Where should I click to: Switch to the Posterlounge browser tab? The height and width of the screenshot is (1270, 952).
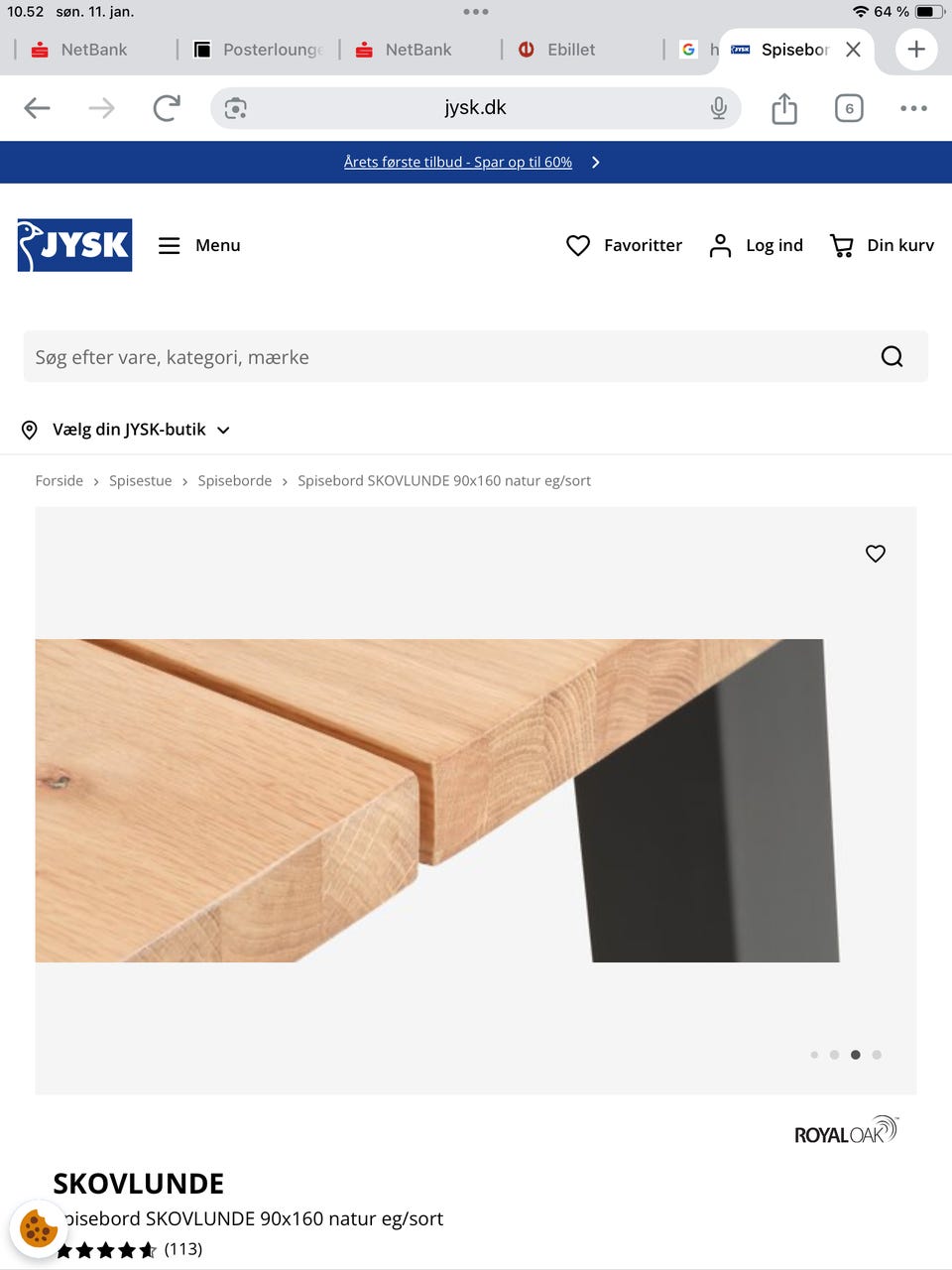(258, 50)
